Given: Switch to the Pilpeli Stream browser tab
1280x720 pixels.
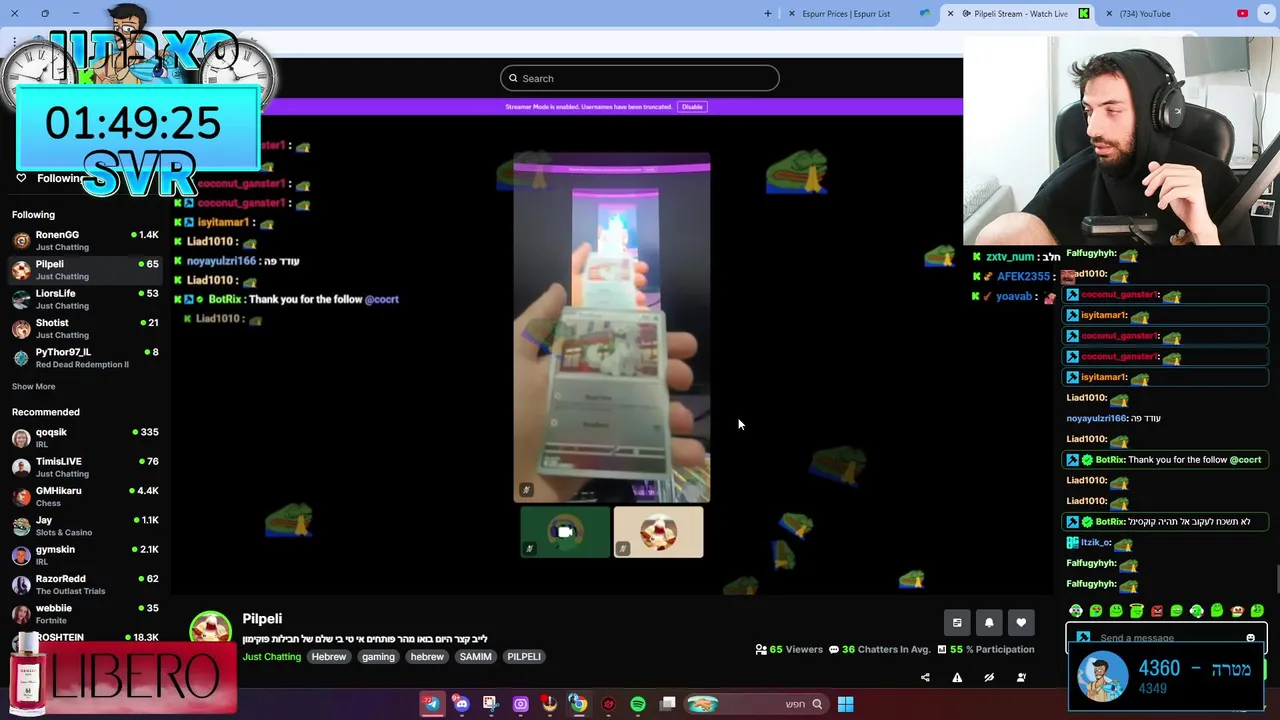Looking at the screenshot, I should pos(1020,14).
